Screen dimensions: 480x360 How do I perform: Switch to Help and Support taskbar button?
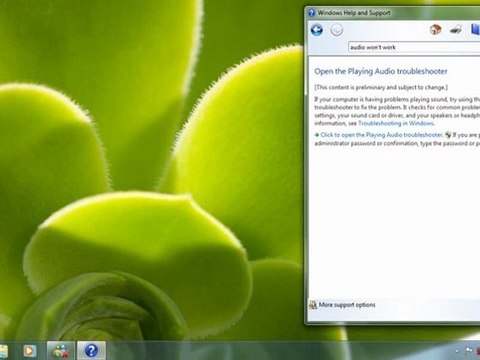(x=91, y=351)
